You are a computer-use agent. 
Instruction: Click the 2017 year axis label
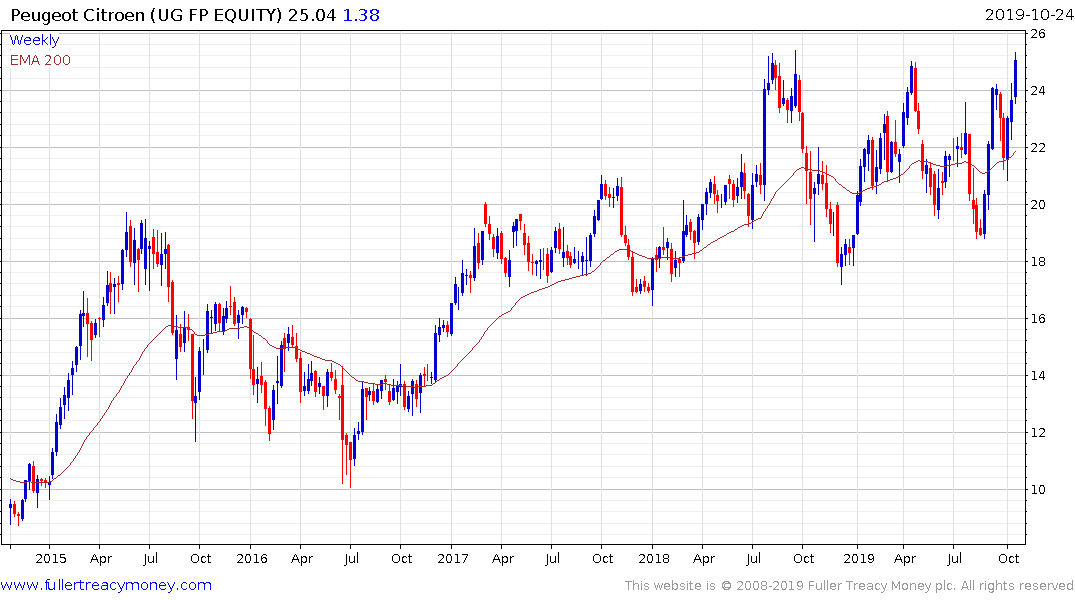click(452, 558)
